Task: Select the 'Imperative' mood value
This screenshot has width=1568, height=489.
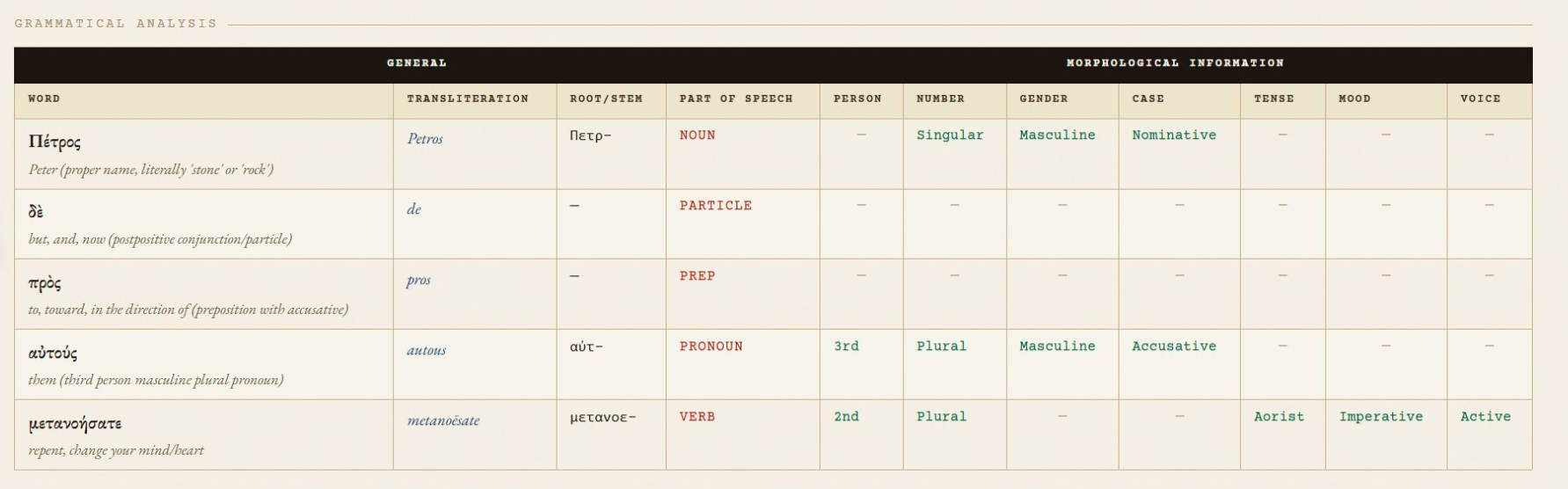Action: [x=1381, y=417]
